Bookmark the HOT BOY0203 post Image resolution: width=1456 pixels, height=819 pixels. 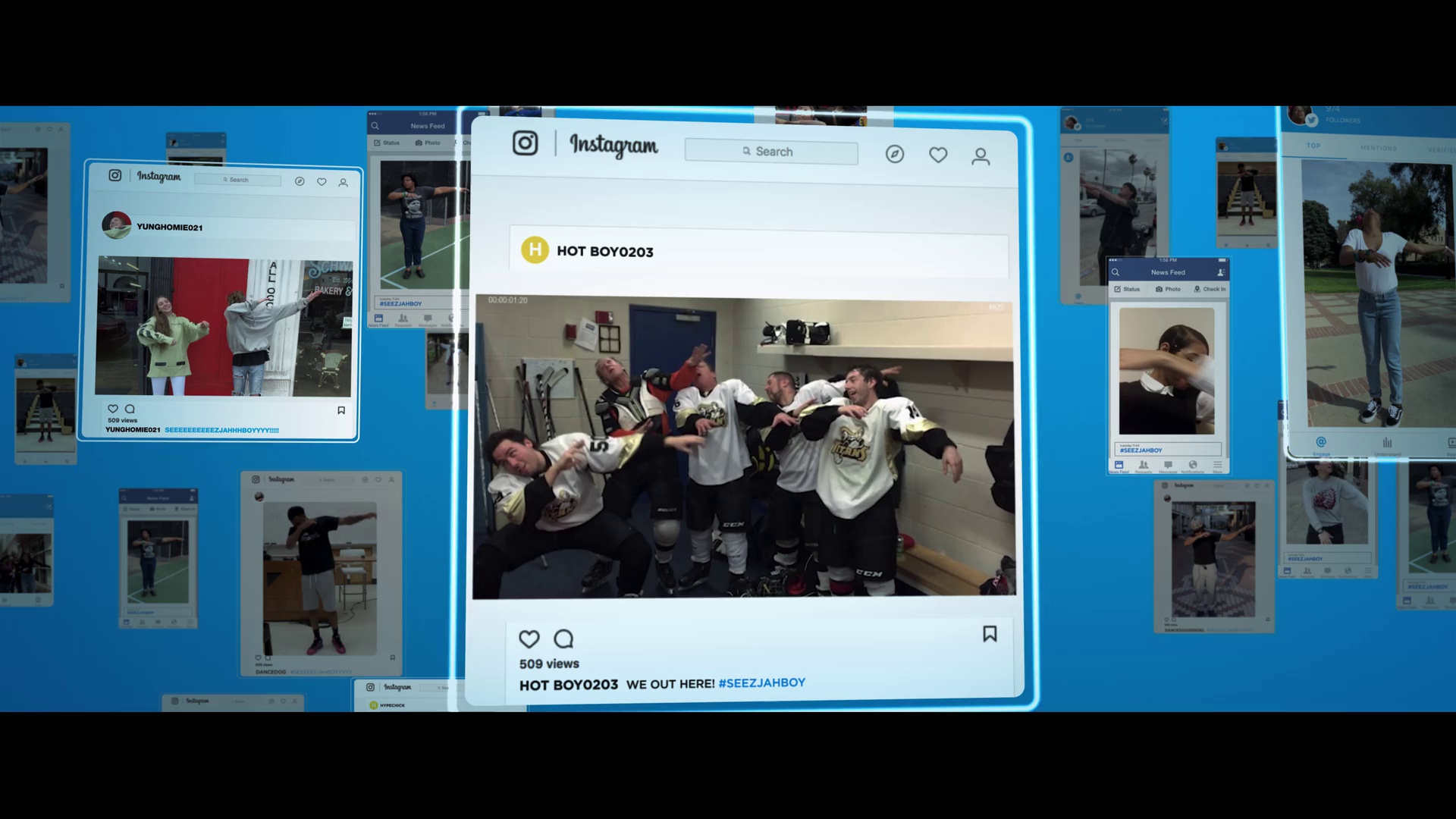click(x=990, y=634)
